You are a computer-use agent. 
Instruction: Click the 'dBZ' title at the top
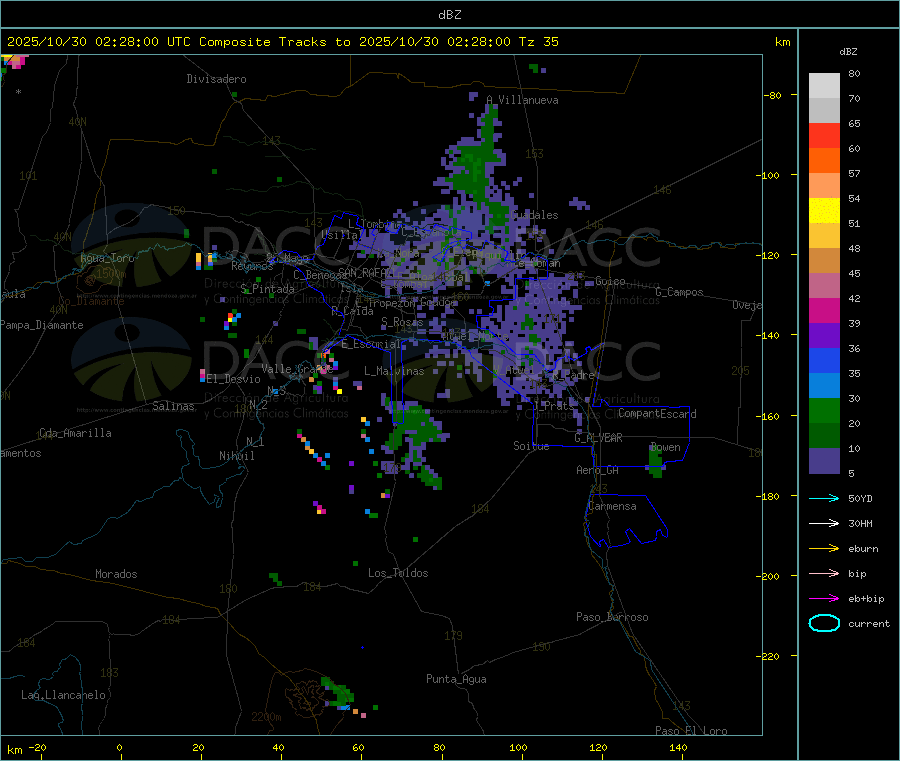449,15
